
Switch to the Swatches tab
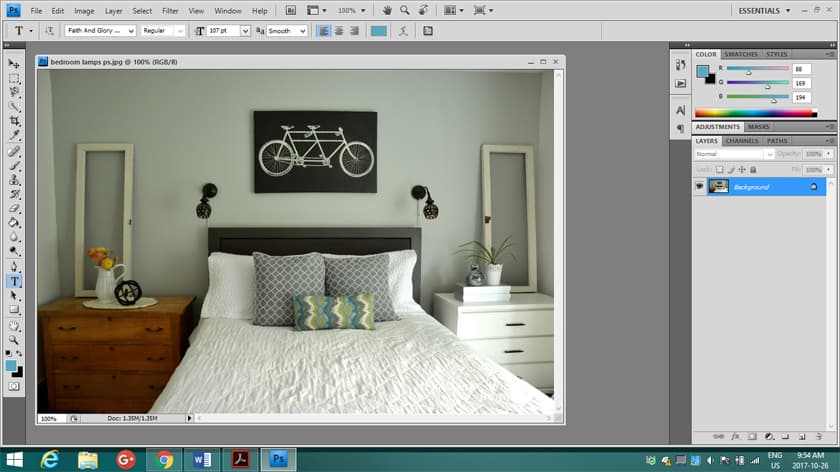coord(741,54)
